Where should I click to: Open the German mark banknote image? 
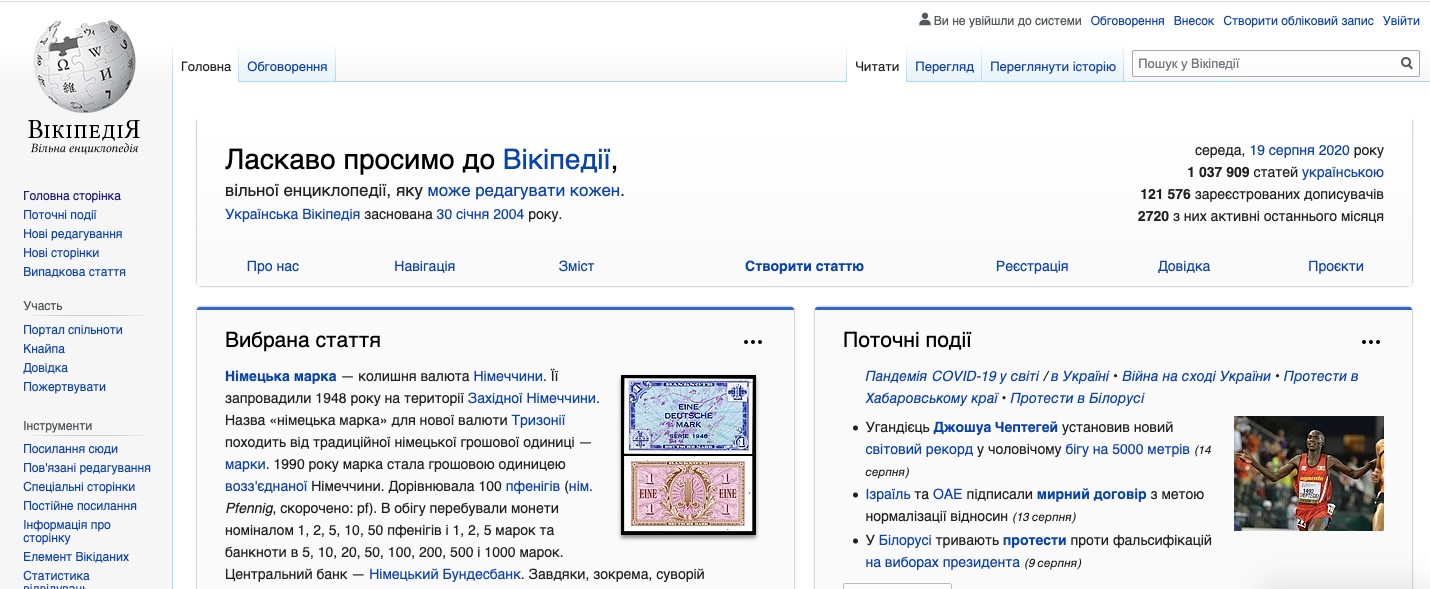[x=688, y=455]
